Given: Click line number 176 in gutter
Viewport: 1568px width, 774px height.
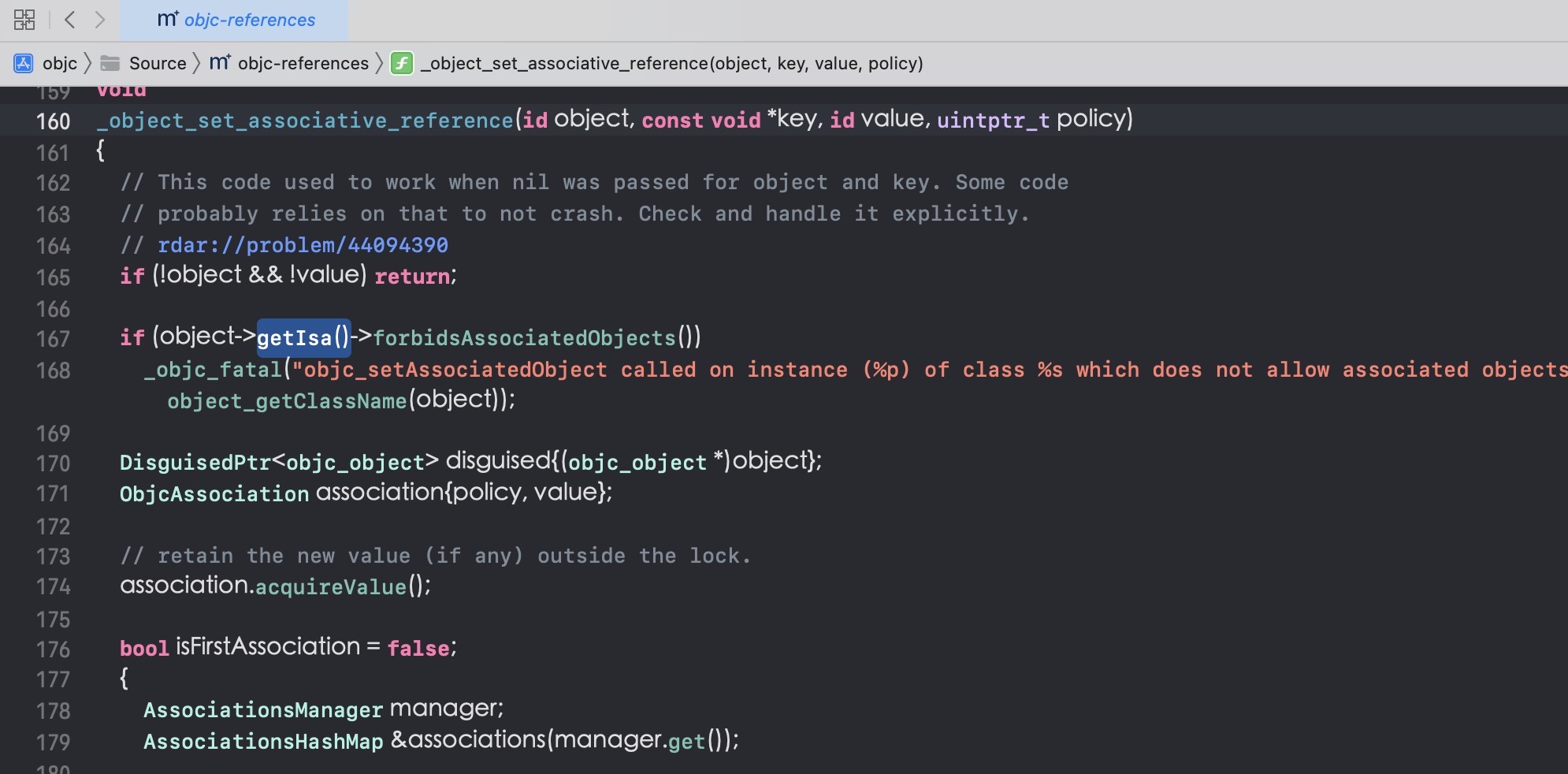Looking at the screenshot, I should click(x=53, y=649).
